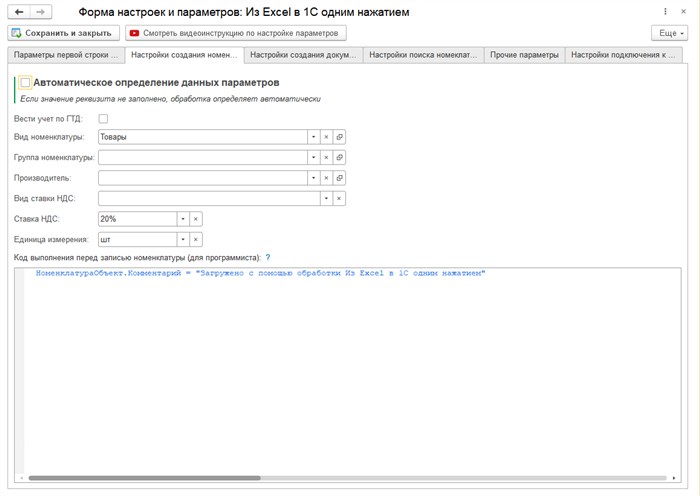Viewport: 700px width, 496px height.
Task: Clear the Единица измерения value
Action: 196,240
